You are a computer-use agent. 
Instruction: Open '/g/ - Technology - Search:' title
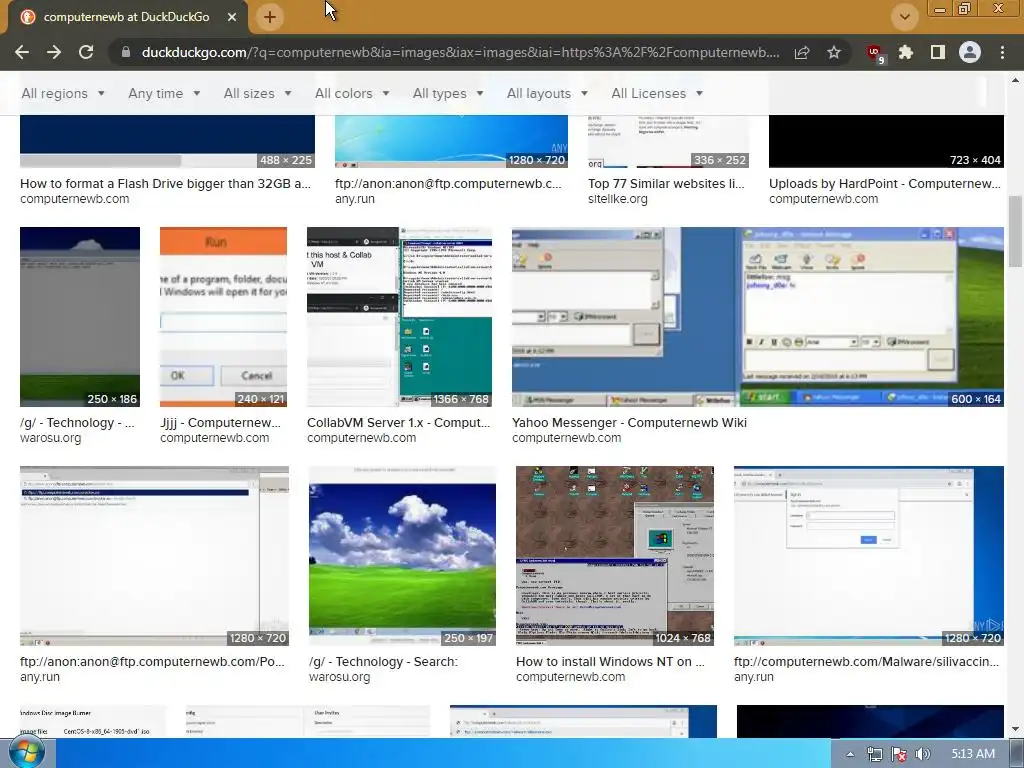(383, 662)
